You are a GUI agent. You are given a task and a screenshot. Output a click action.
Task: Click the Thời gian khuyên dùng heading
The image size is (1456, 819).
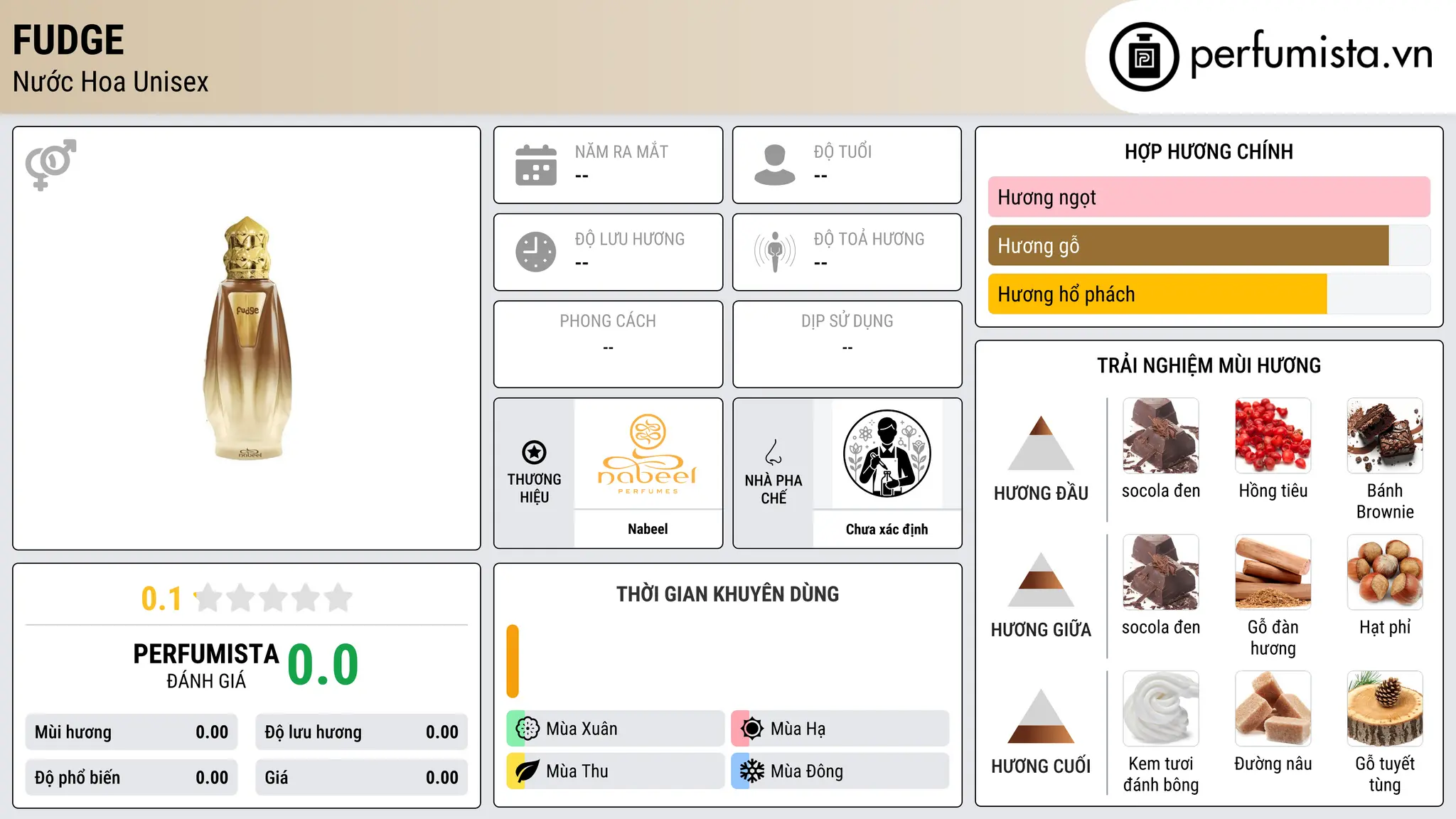(x=727, y=594)
